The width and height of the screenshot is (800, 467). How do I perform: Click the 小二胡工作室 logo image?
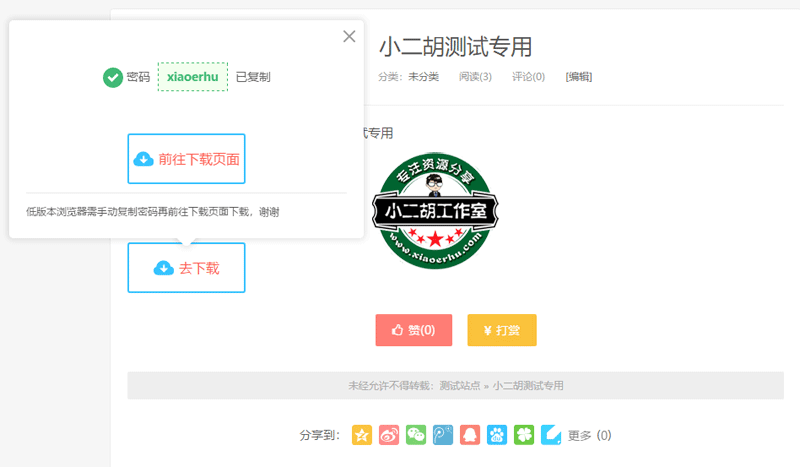click(435, 210)
